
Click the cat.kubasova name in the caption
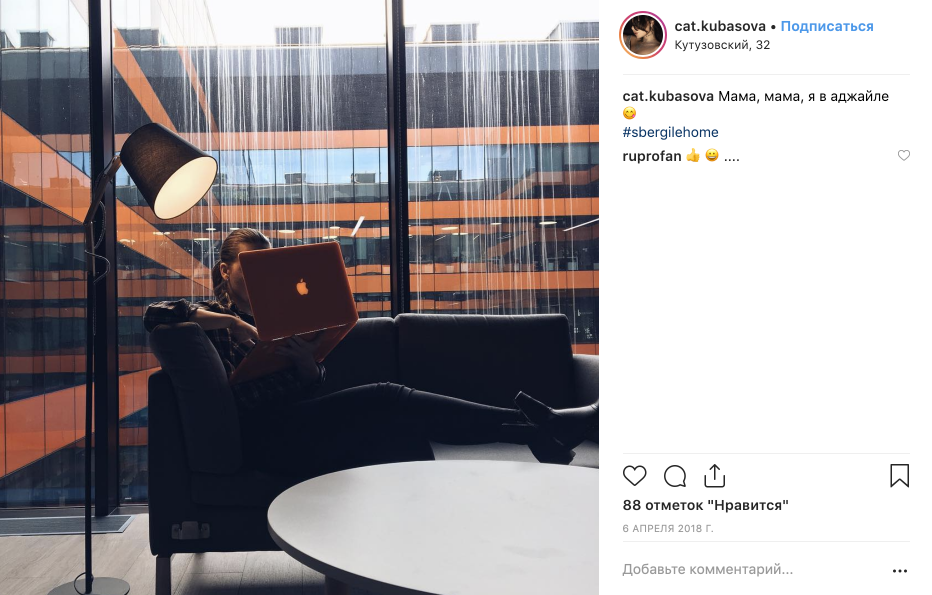click(x=668, y=96)
